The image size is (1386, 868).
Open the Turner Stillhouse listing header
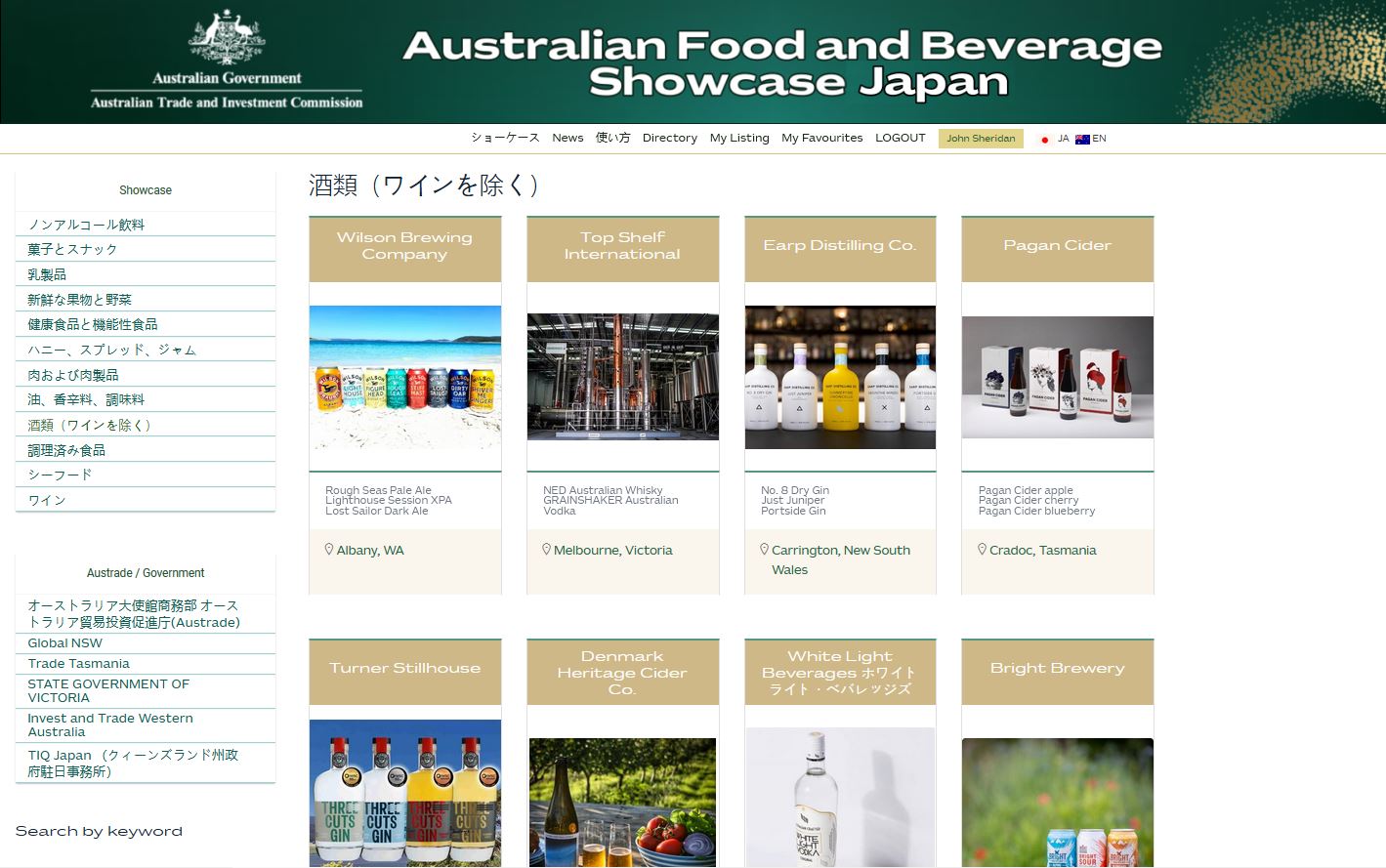[404, 668]
